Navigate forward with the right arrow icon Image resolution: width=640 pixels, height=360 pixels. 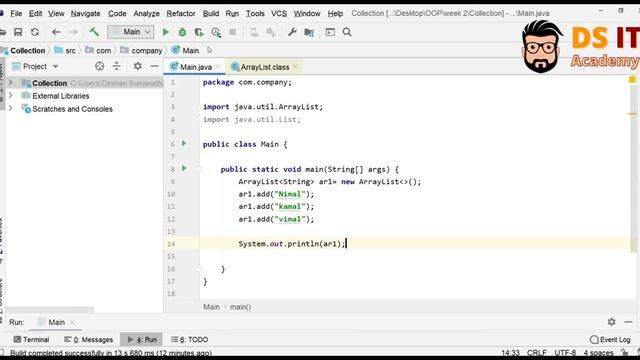click(x=73, y=32)
